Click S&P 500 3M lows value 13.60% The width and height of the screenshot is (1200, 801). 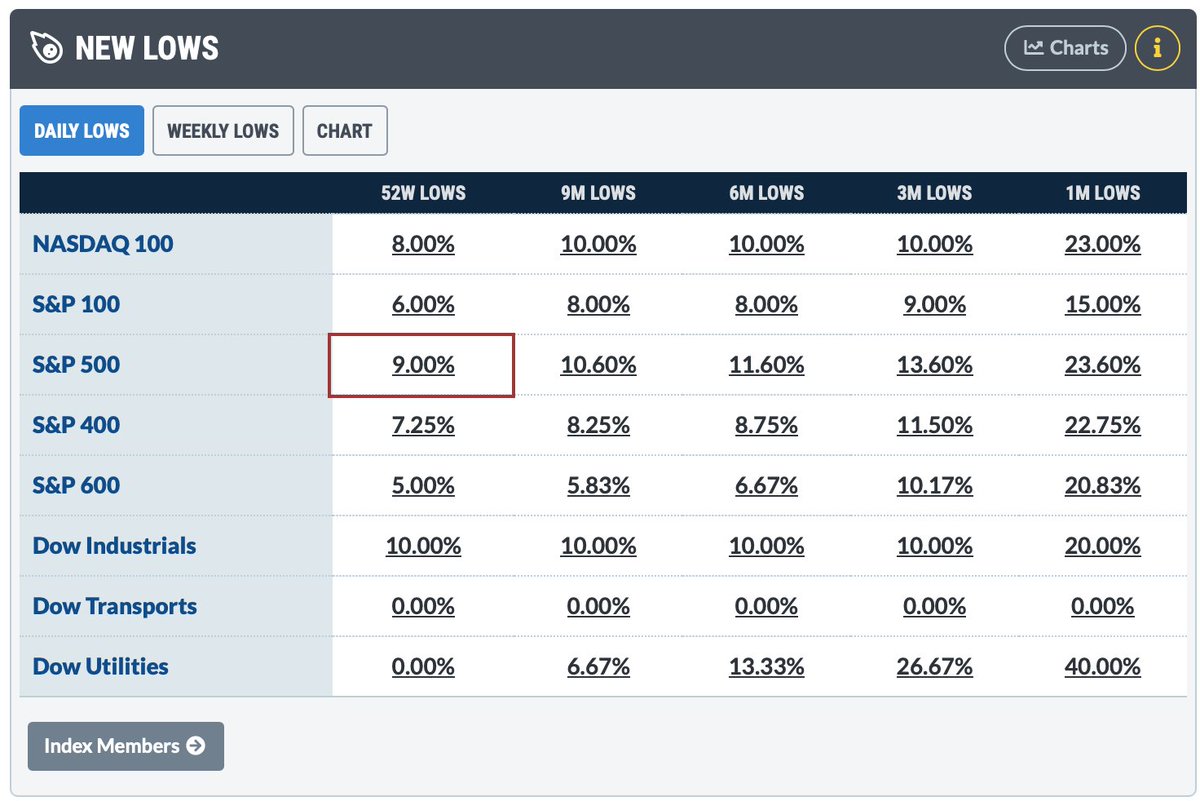point(934,365)
